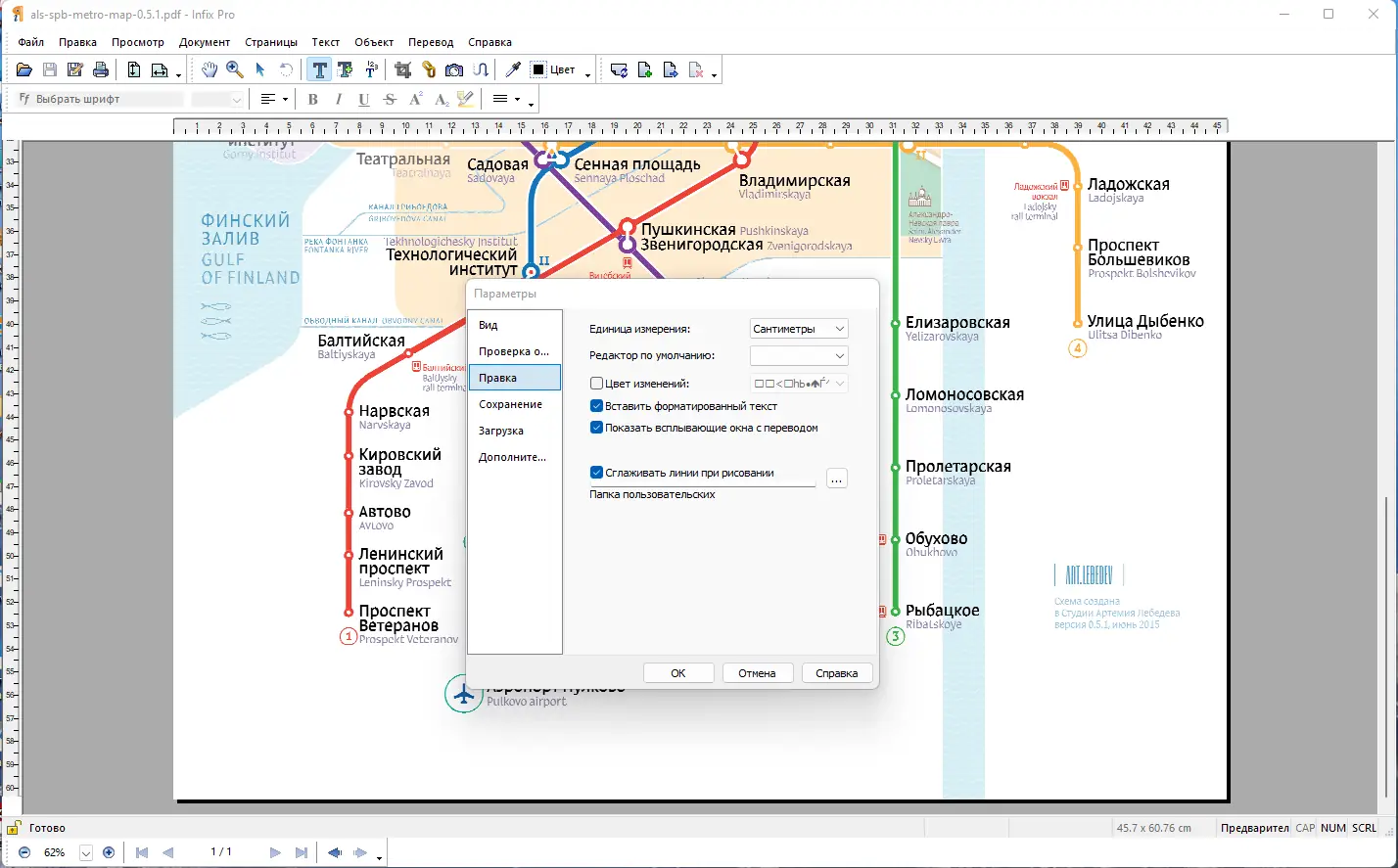The width and height of the screenshot is (1398, 868).
Task: Click the Fit Page Width icon
Action: coord(160,69)
